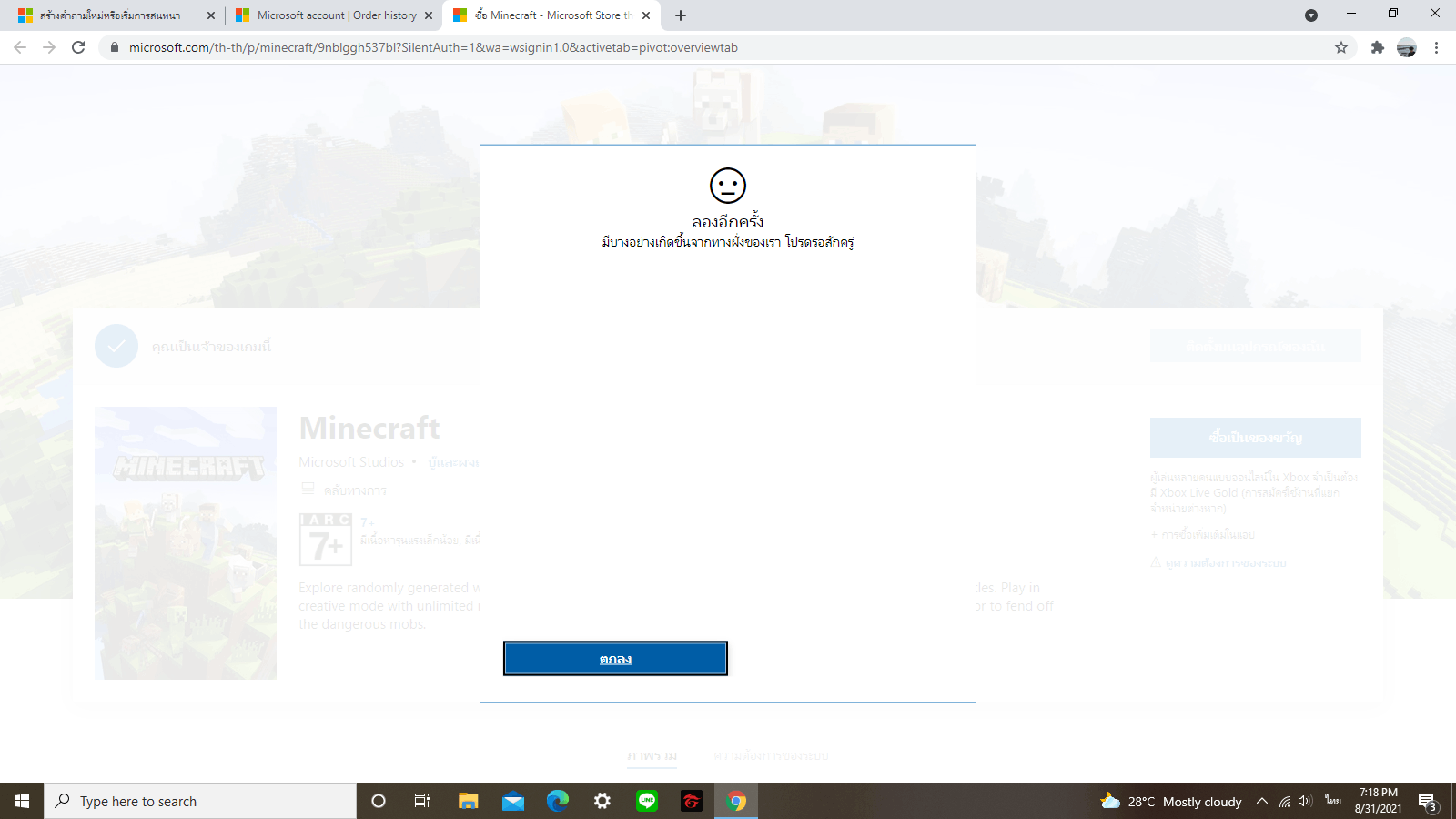Open a new browser tab

point(681,15)
